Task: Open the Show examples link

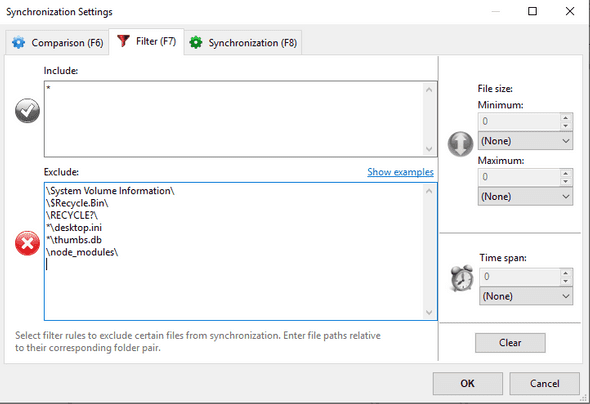Action: coord(400,172)
